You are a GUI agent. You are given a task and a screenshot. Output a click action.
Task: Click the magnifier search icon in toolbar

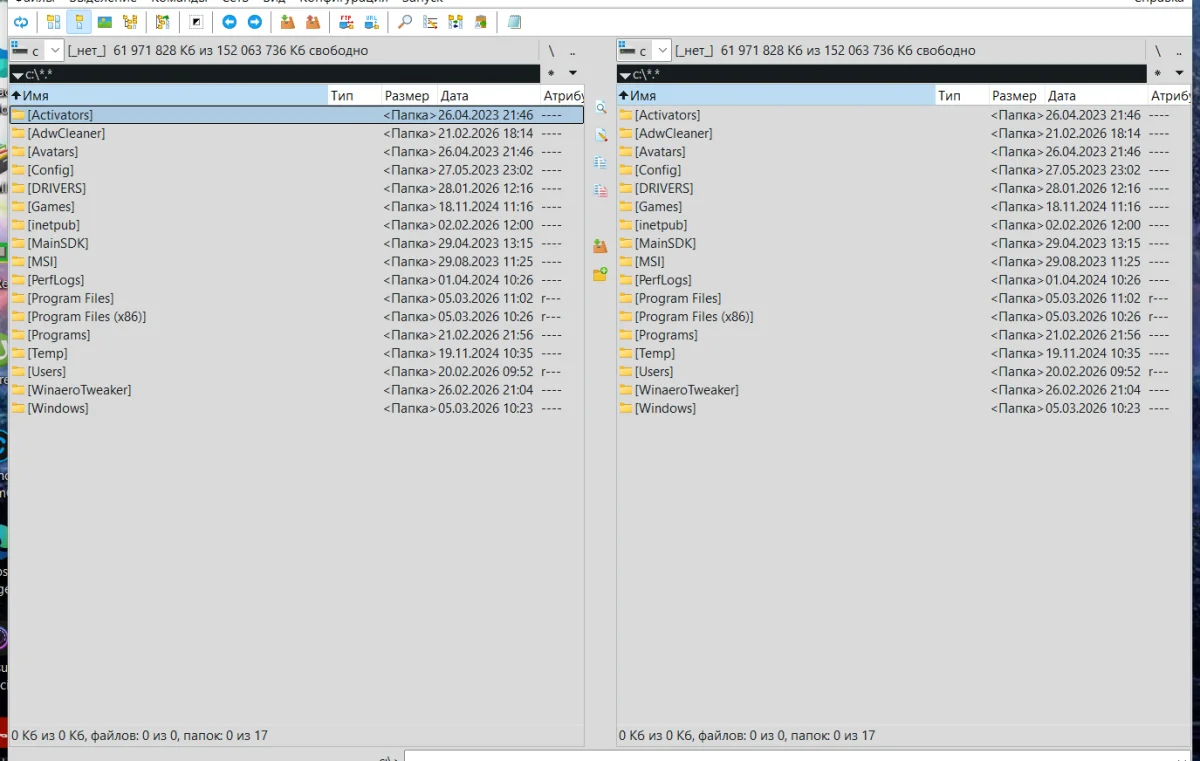(x=405, y=22)
